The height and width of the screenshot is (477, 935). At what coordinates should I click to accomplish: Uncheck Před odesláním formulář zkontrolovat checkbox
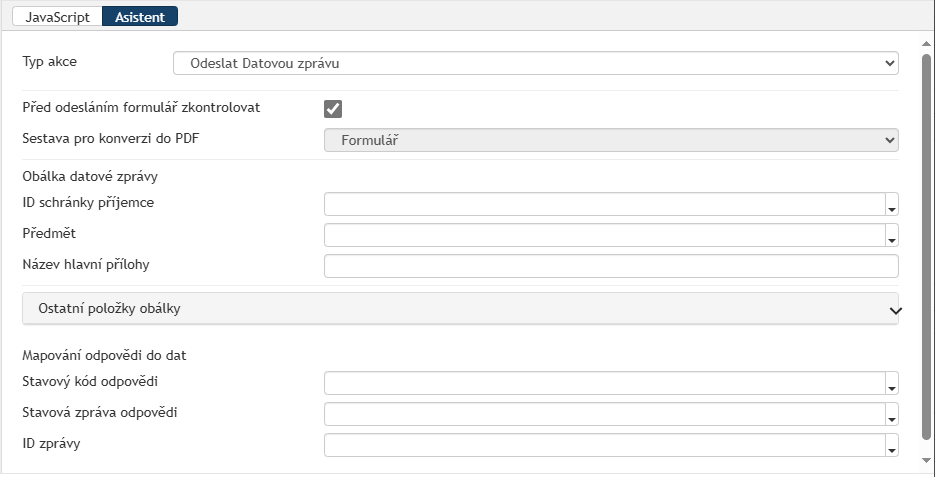click(x=333, y=109)
